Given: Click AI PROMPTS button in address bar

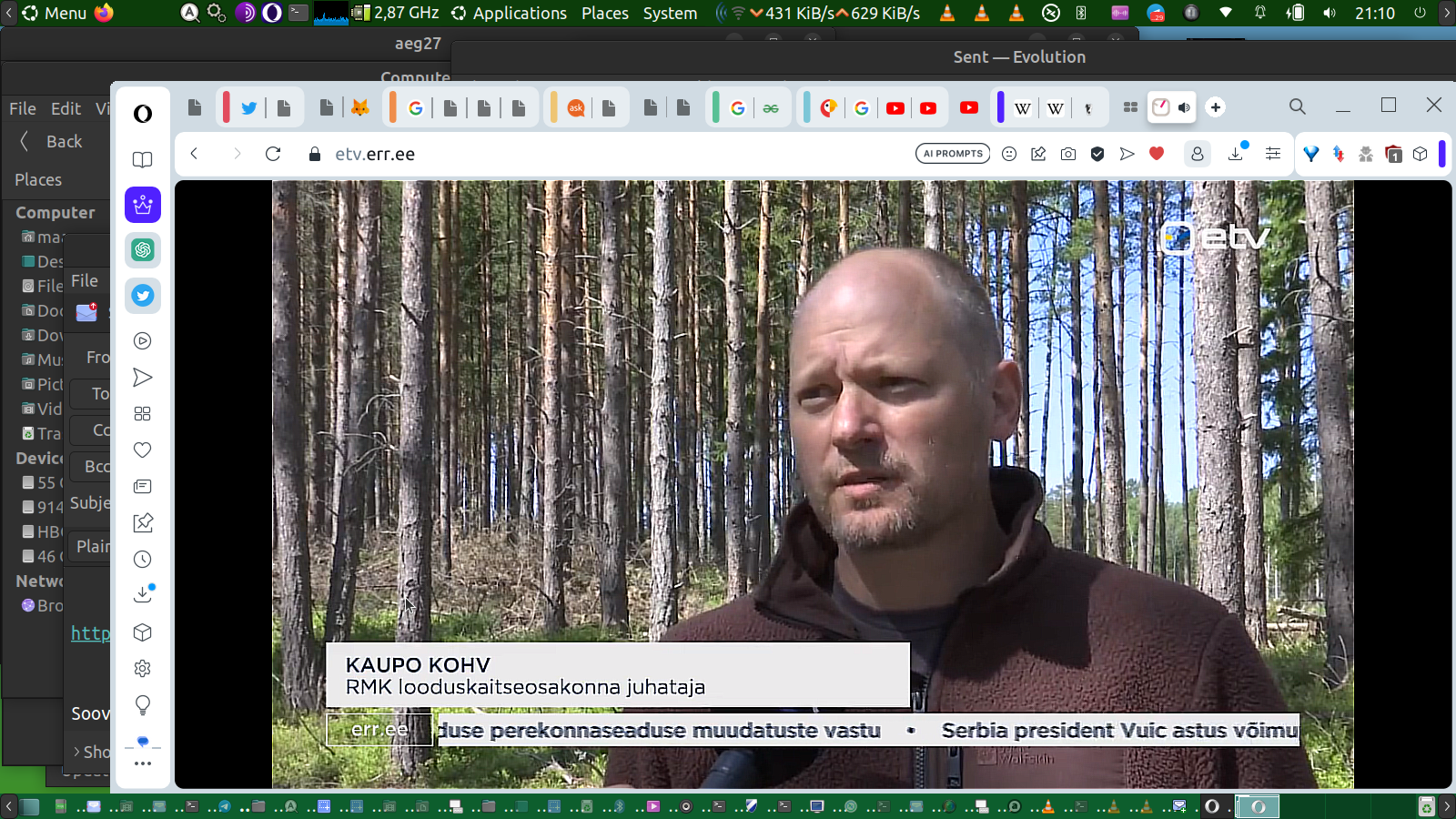Looking at the screenshot, I should click(x=954, y=154).
